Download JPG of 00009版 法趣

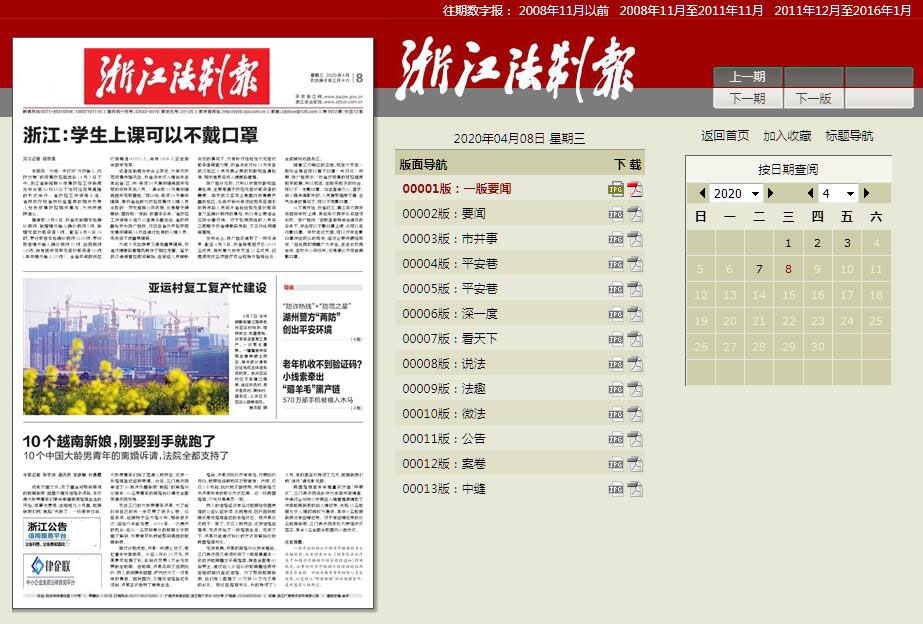point(616,389)
